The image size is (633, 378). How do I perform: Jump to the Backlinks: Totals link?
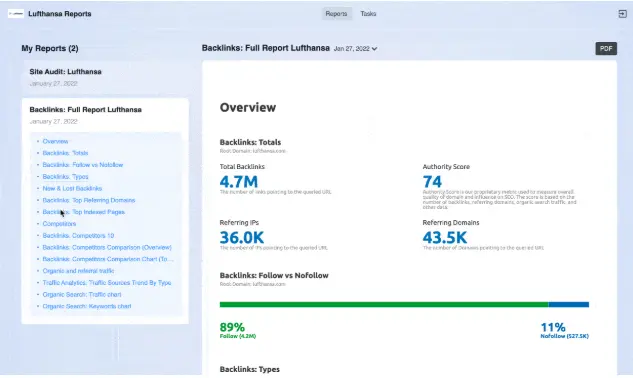coord(65,153)
